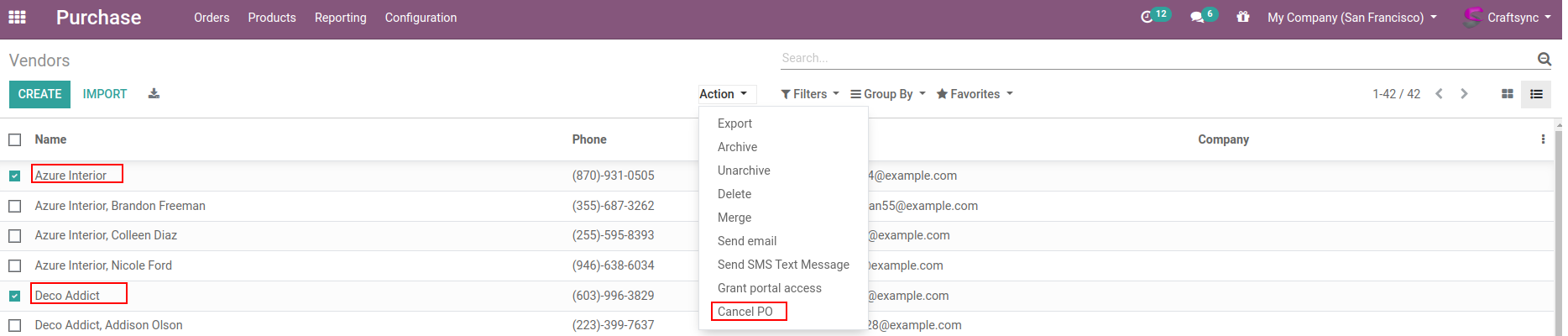Open optional columns three-dot menu
Viewport: 1568px width, 336px height.
[x=1543, y=139]
